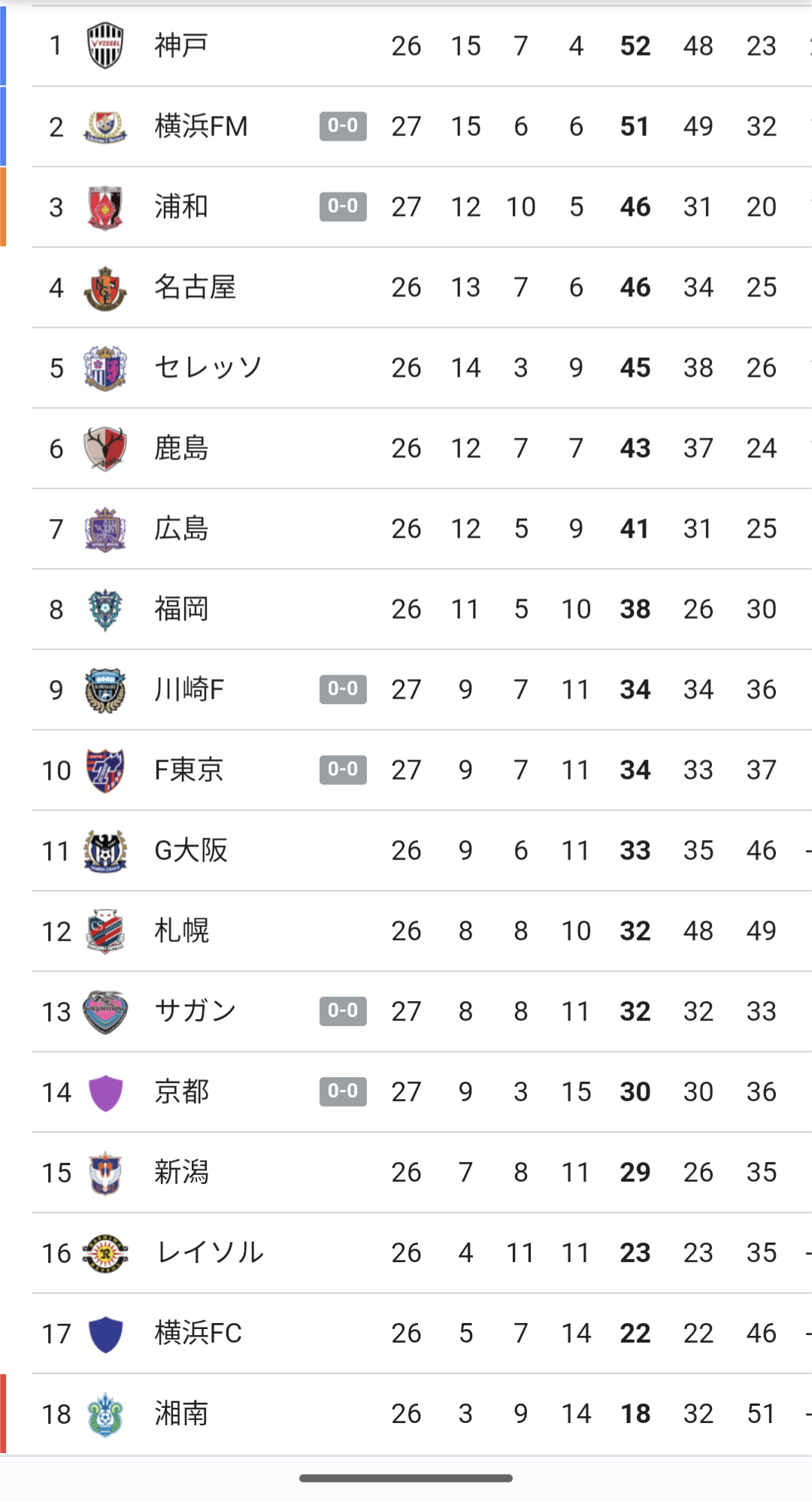Tap the home indicator bar at bottom

point(406,1478)
